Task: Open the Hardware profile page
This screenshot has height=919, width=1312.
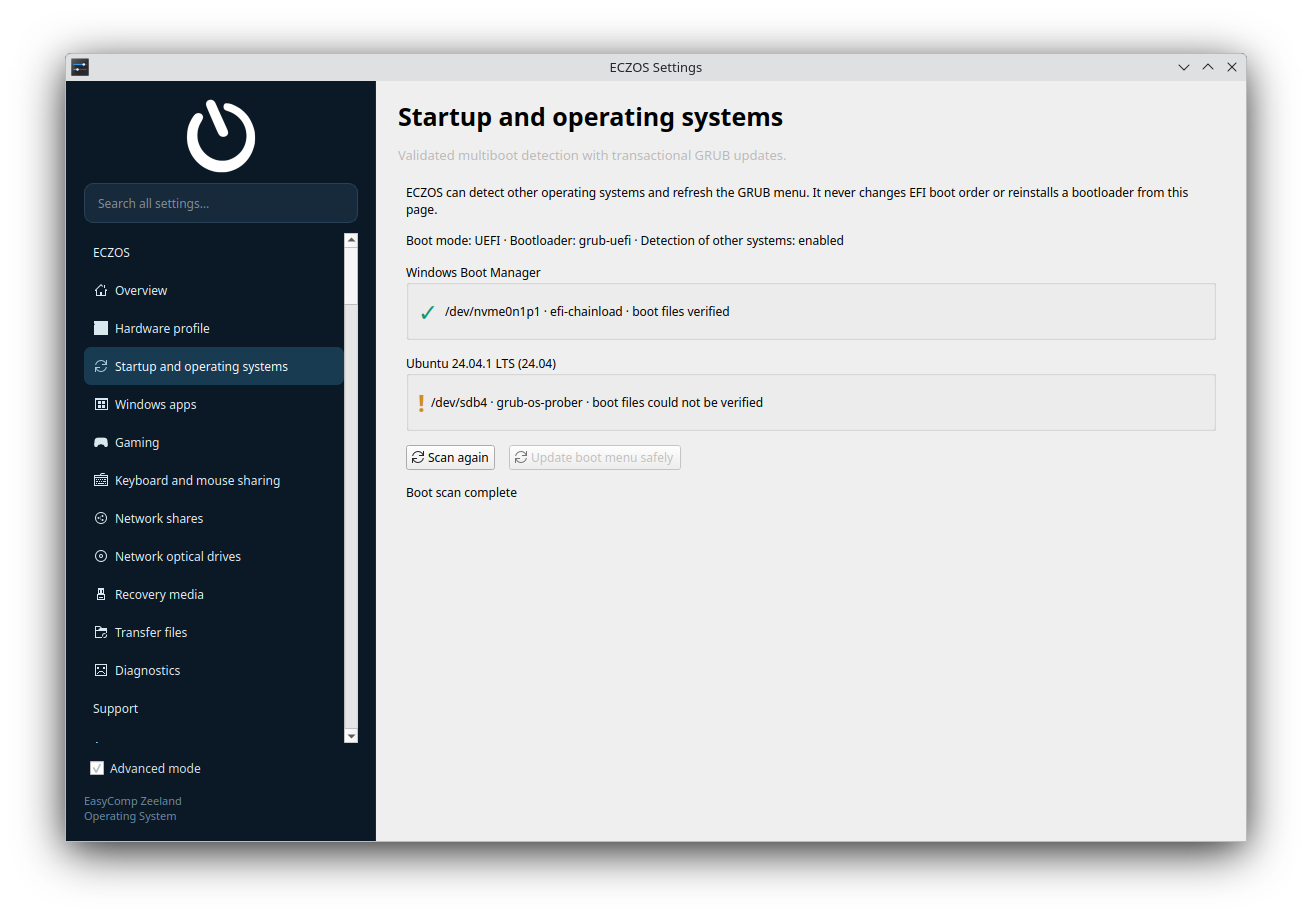Action: [x=214, y=329]
